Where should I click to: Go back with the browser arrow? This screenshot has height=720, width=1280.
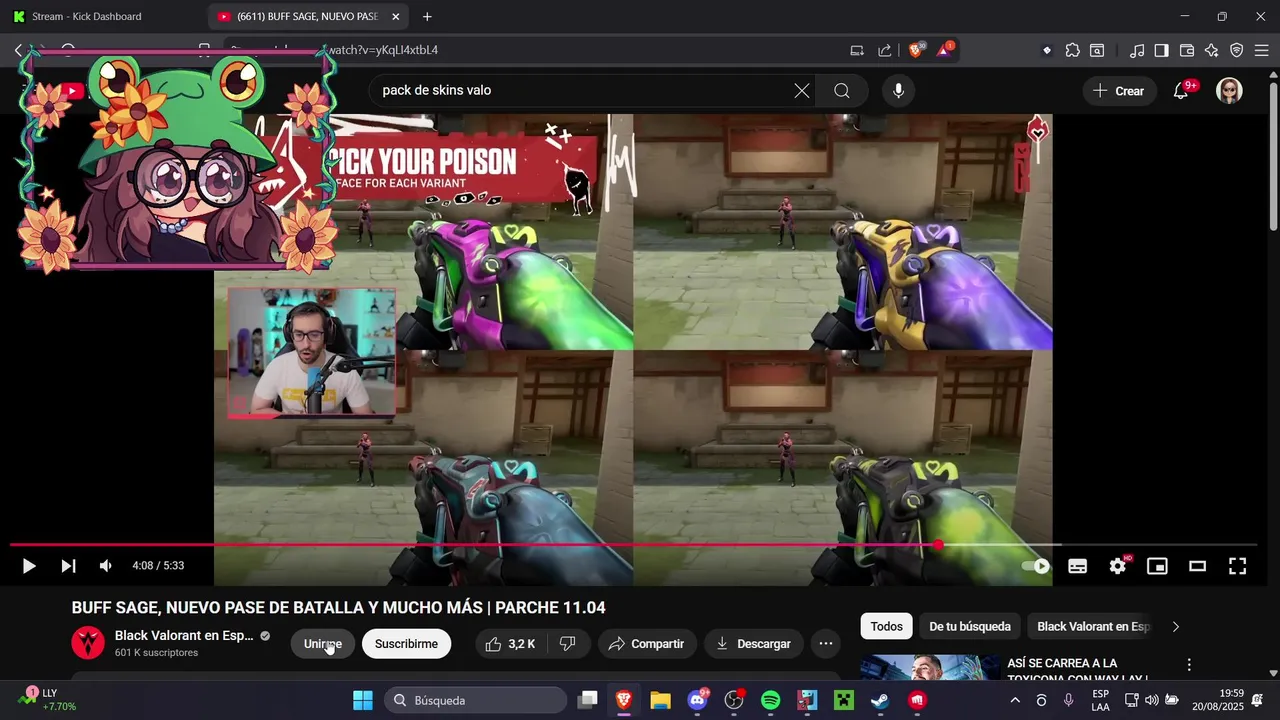pyautogui.click(x=18, y=50)
